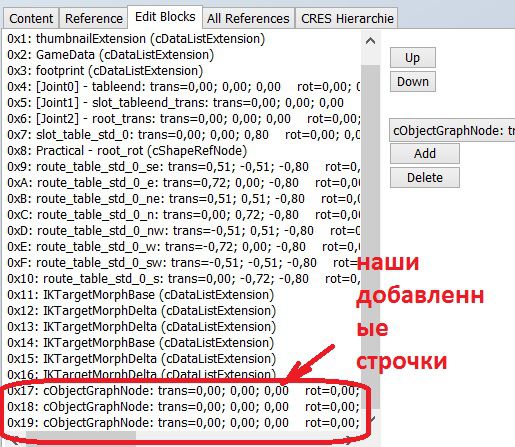Click the Up button
The height and width of the screenshot is (447, 515).
coord(413,58)
